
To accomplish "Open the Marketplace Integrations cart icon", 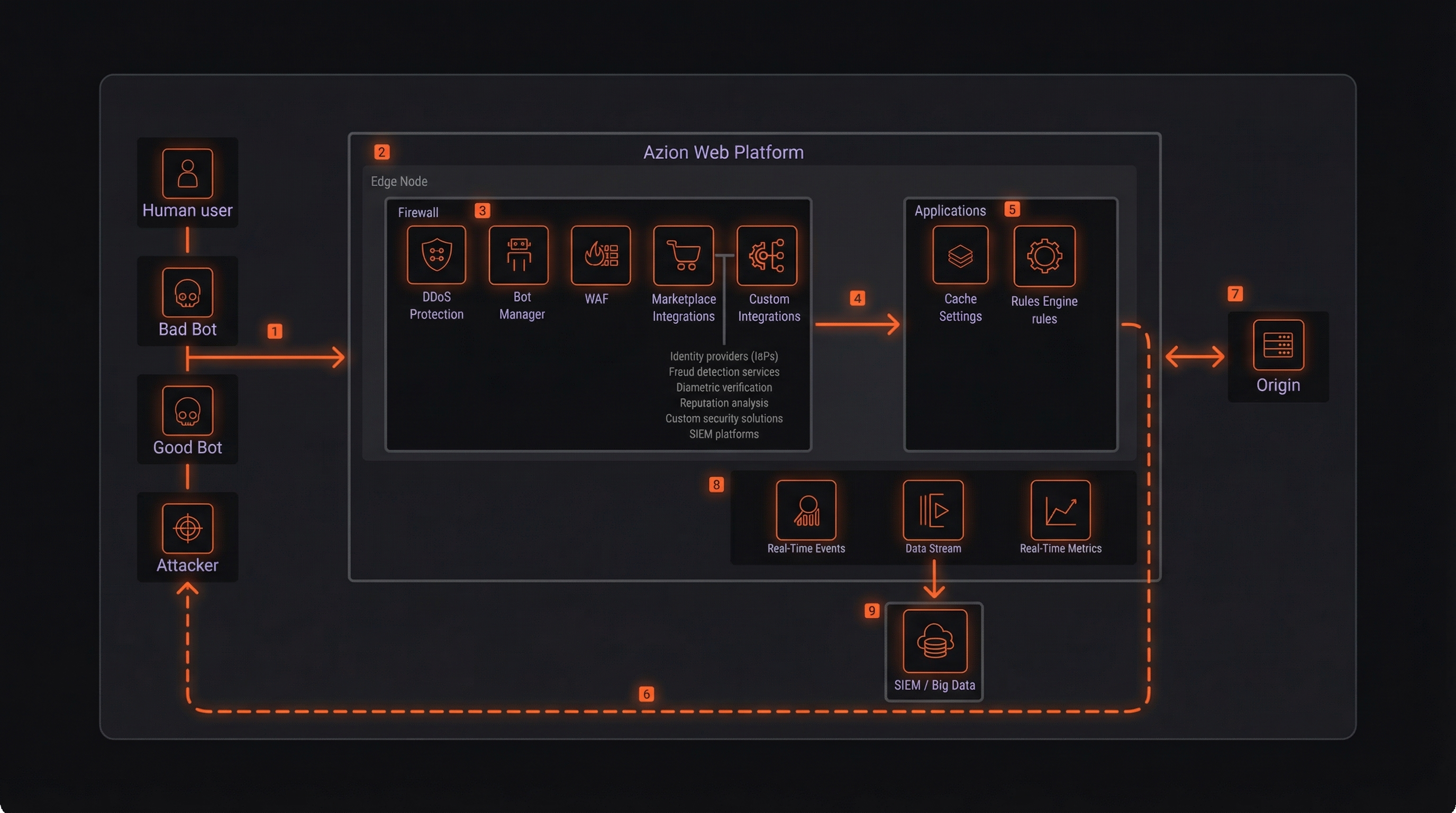I will coord(684,256).
